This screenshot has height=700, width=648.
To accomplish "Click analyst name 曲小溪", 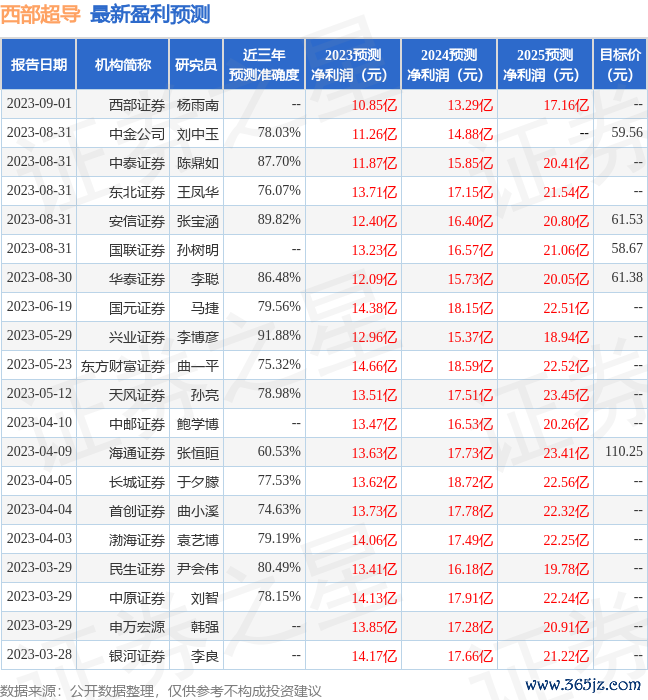I will click(x=198, y=512).
